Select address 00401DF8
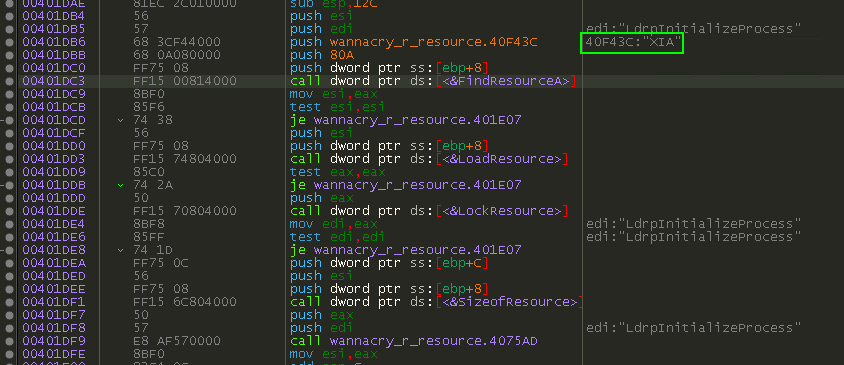Viewport: 844px width, 365px height. [x=54, y=328]
